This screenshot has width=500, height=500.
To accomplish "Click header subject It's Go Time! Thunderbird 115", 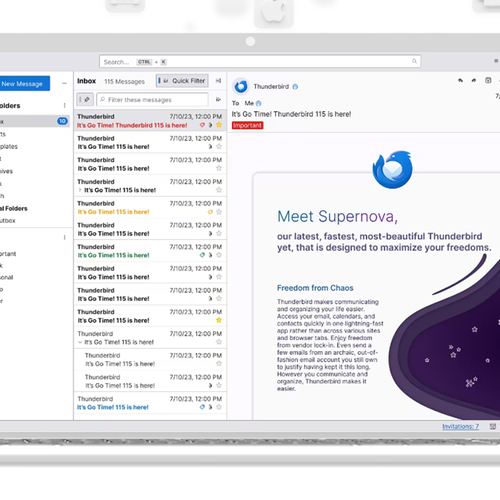I will tap(291, 114).
